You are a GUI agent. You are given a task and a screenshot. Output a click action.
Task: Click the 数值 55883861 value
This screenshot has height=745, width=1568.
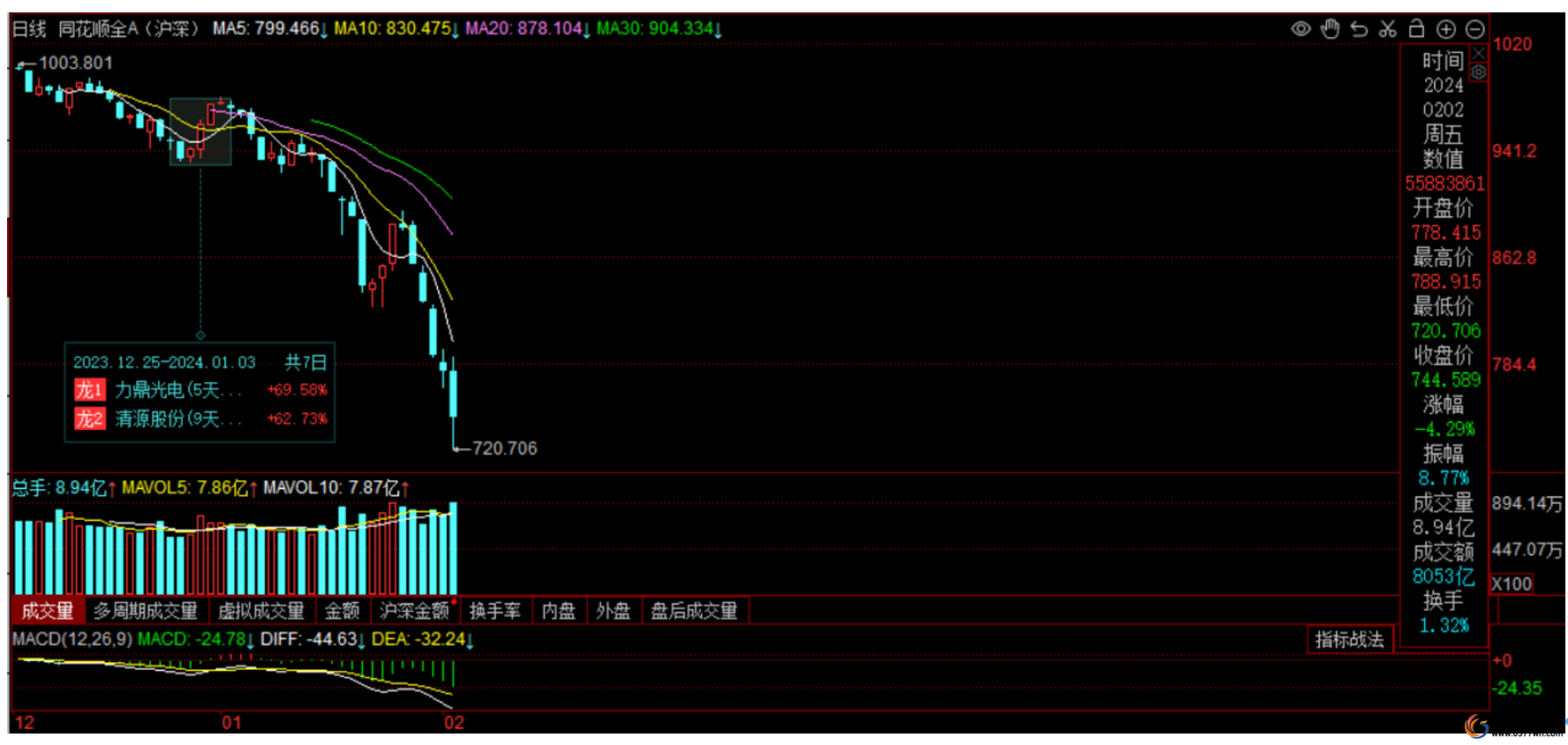pos(1445,184)
